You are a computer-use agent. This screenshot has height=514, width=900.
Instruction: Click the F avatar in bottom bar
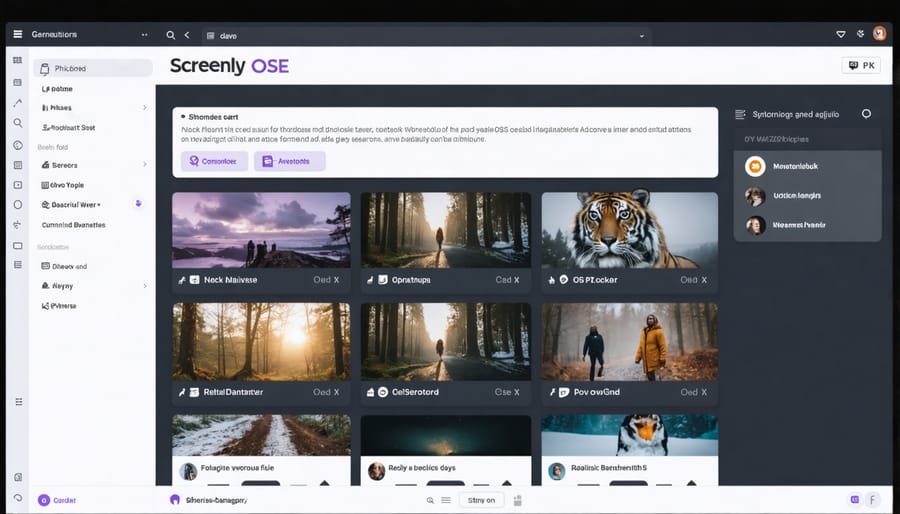point(872,500)
